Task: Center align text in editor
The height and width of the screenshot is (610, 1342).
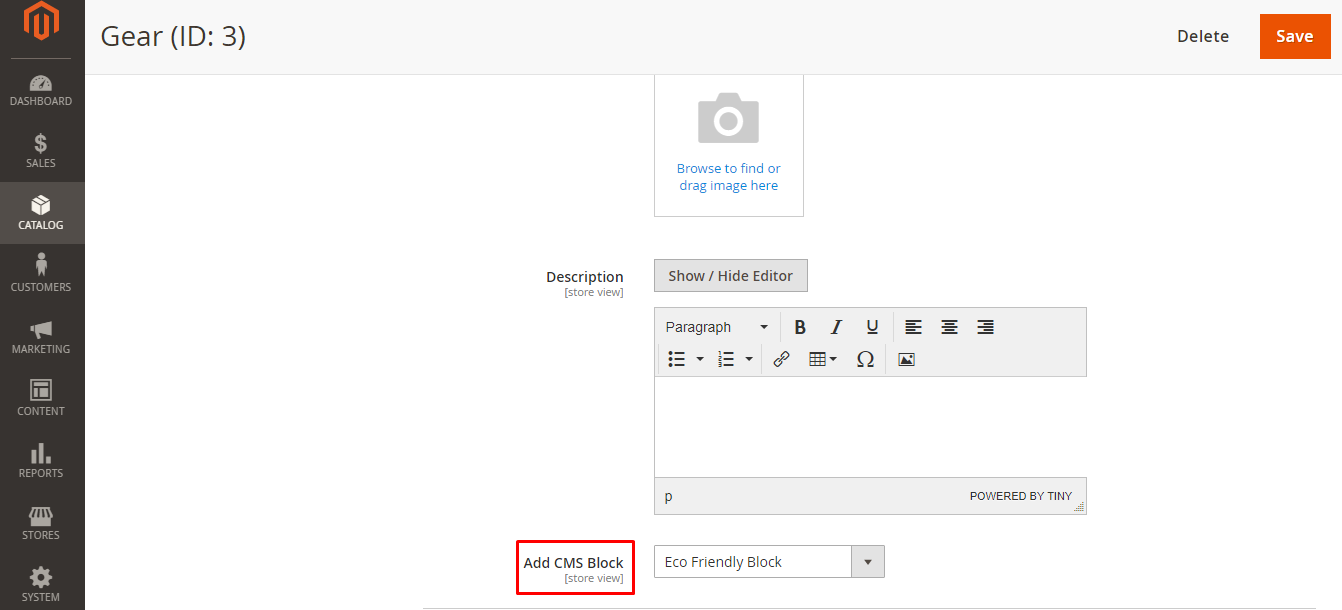Action: point(949,327)
